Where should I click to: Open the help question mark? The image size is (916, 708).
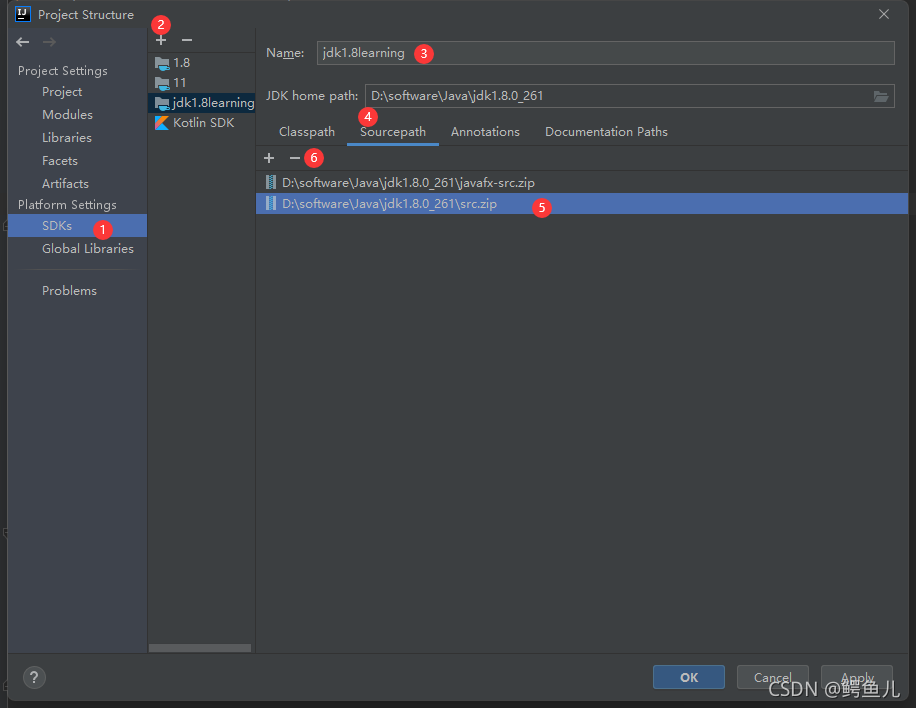pyautogui.click(x=34, y=678)
